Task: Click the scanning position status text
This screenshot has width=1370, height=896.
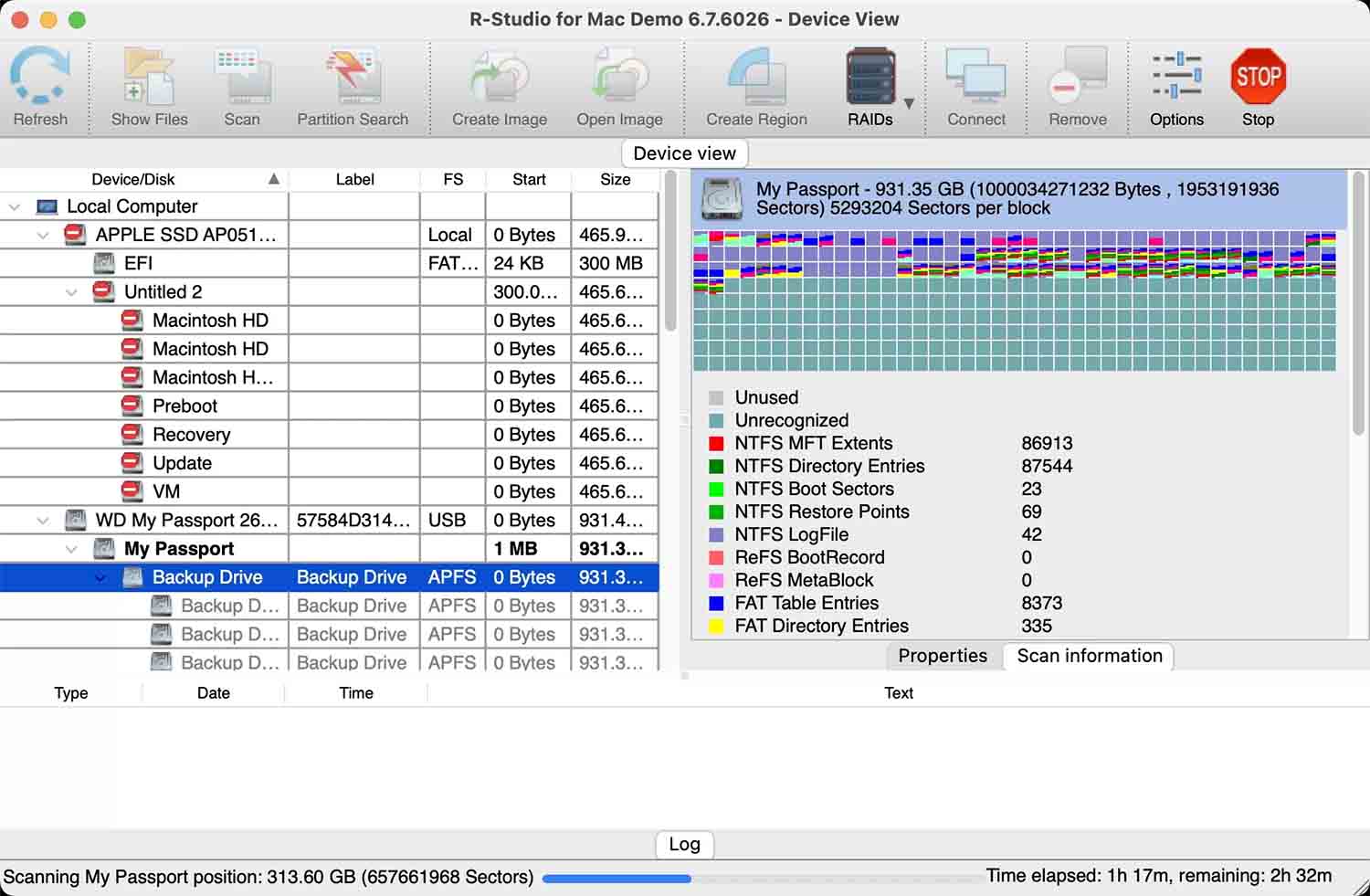Action: (269, 877)
